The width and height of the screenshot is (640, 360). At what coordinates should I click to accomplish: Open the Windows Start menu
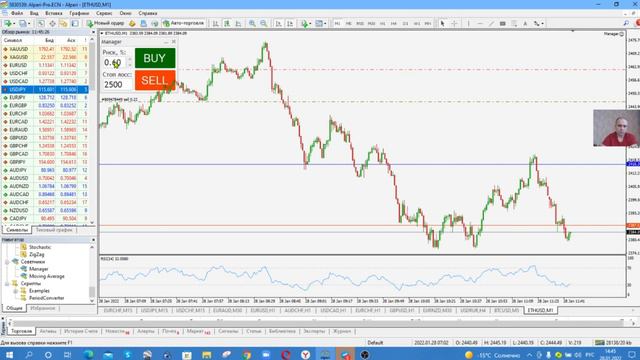pos(9,354)
